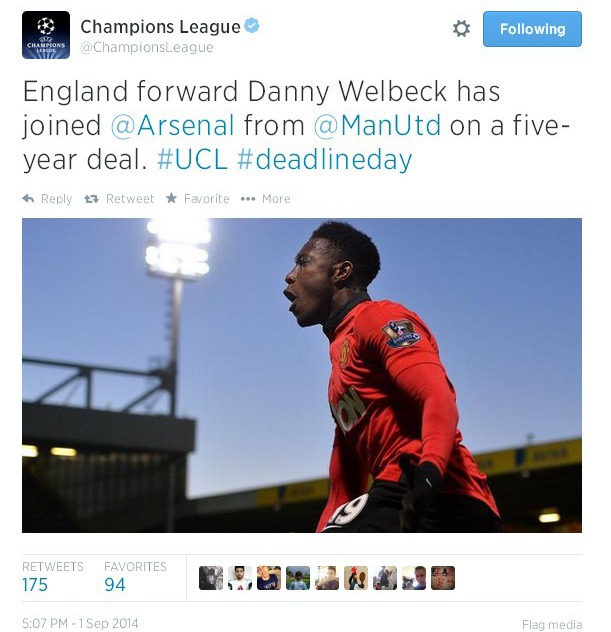Click the Champions League profile avatar
This screenshot has height=632, width=611.
[x=46, y=35]
